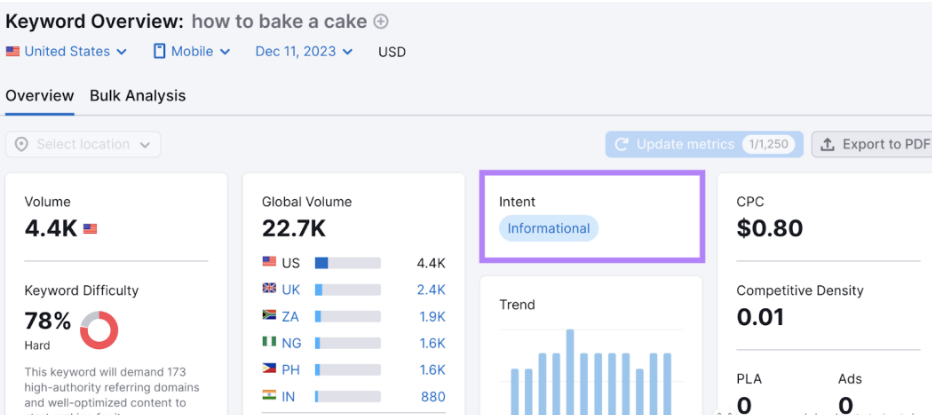The image size is (932, 415).
Task: Open the Dec 11, 2023 date picker
Action: 304,51
